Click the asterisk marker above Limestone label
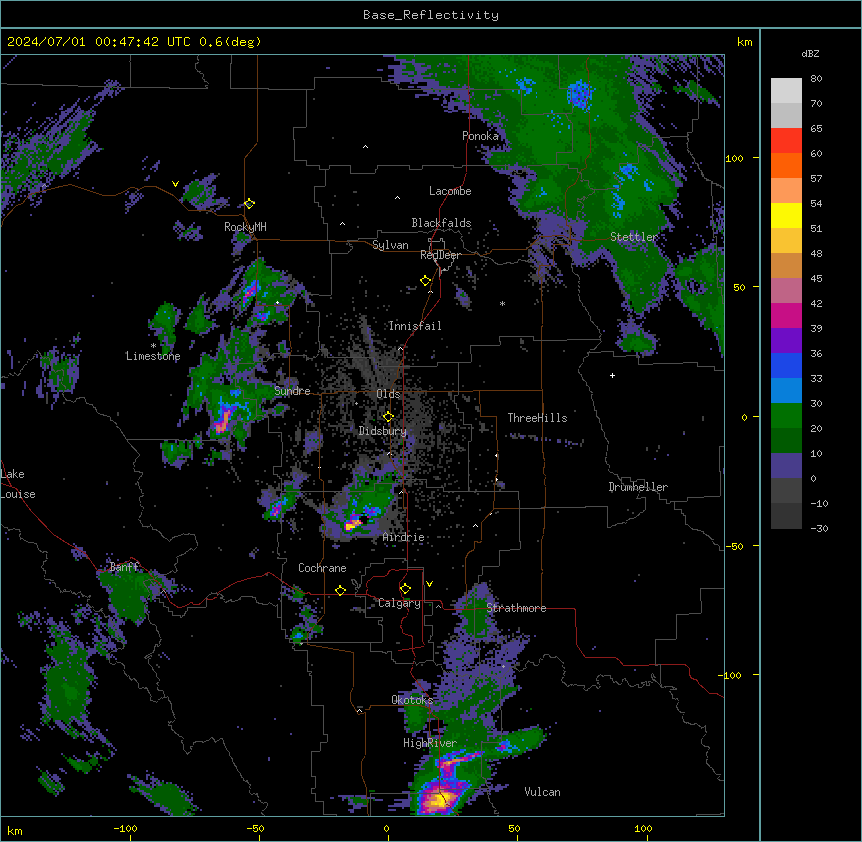862x842 pixels. [x=153, y=346]
